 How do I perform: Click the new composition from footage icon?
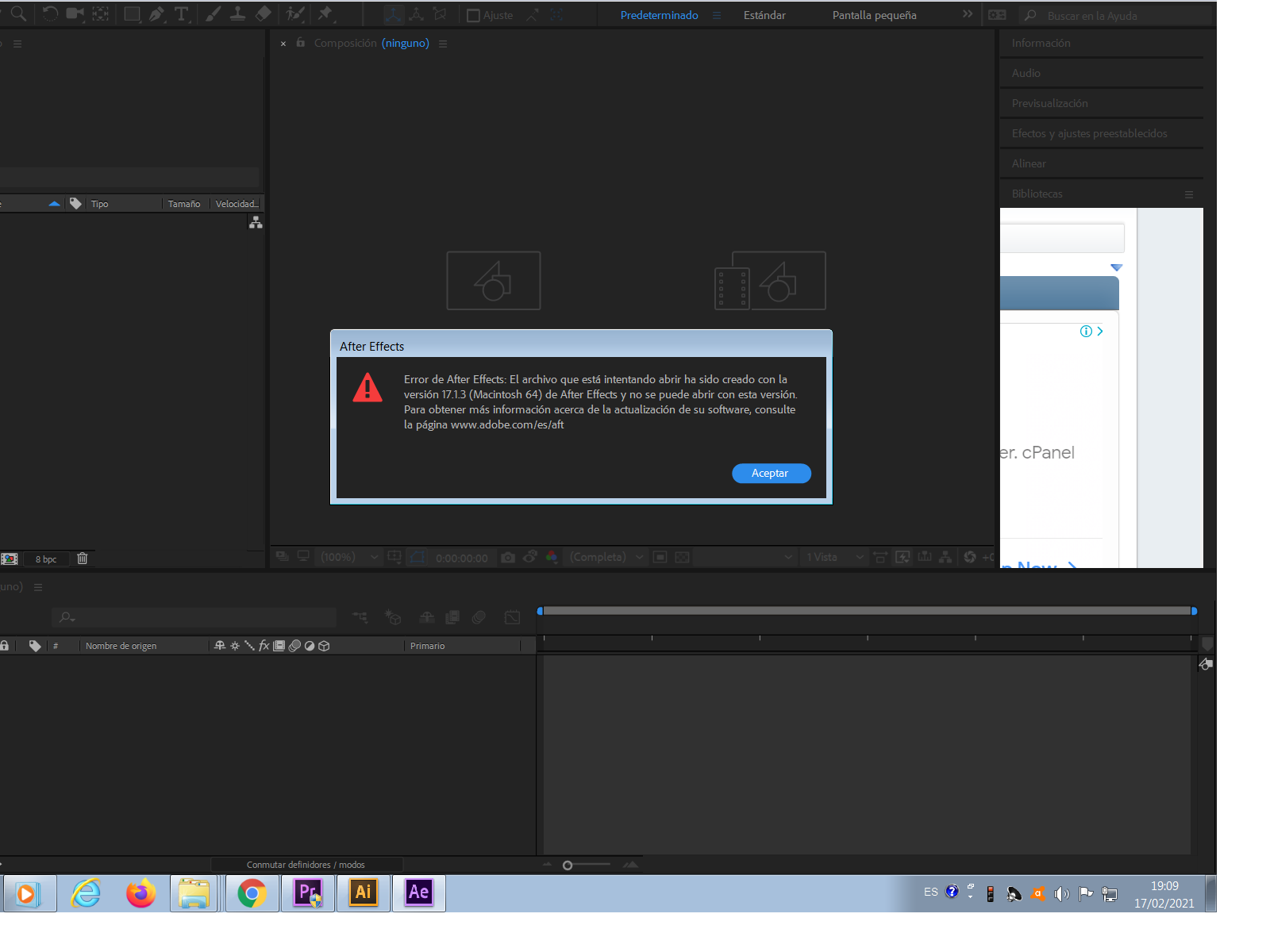(x=770, y=281)
